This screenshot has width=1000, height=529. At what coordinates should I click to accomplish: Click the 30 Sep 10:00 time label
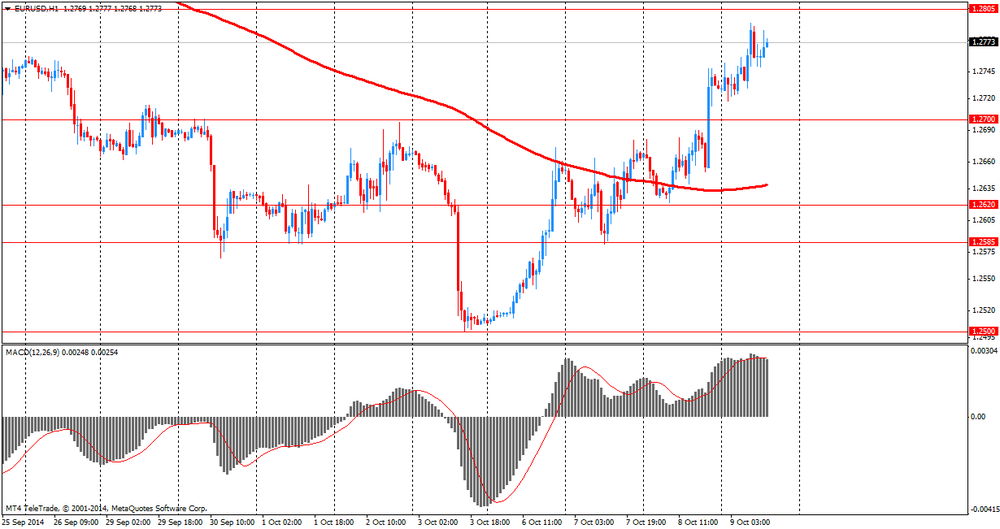231,522
